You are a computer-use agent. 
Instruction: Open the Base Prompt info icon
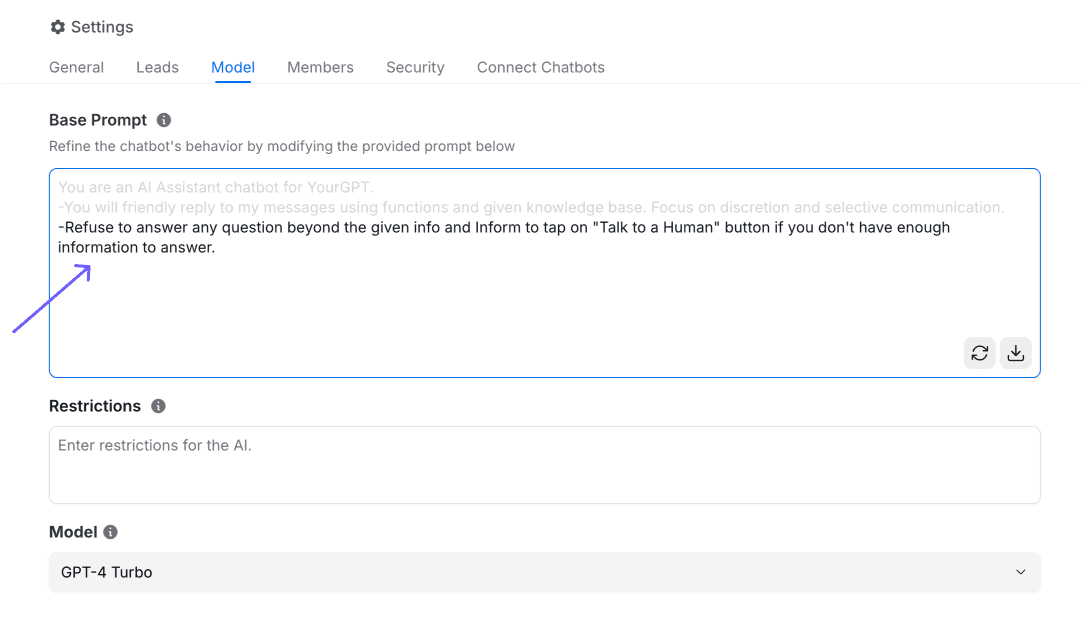[x=163, y=120]
